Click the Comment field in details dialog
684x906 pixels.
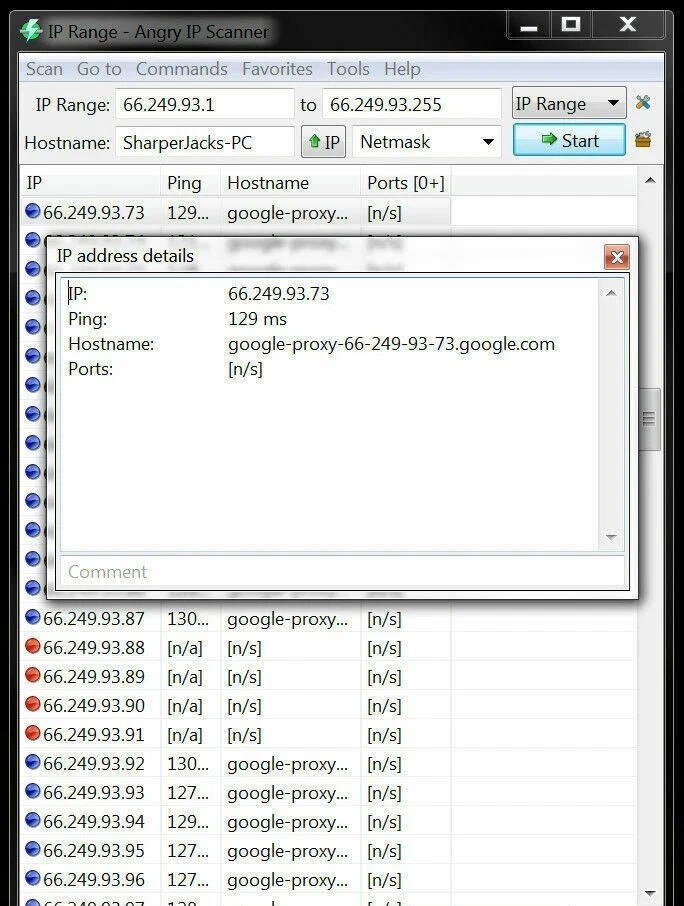[x=342, y=571]
